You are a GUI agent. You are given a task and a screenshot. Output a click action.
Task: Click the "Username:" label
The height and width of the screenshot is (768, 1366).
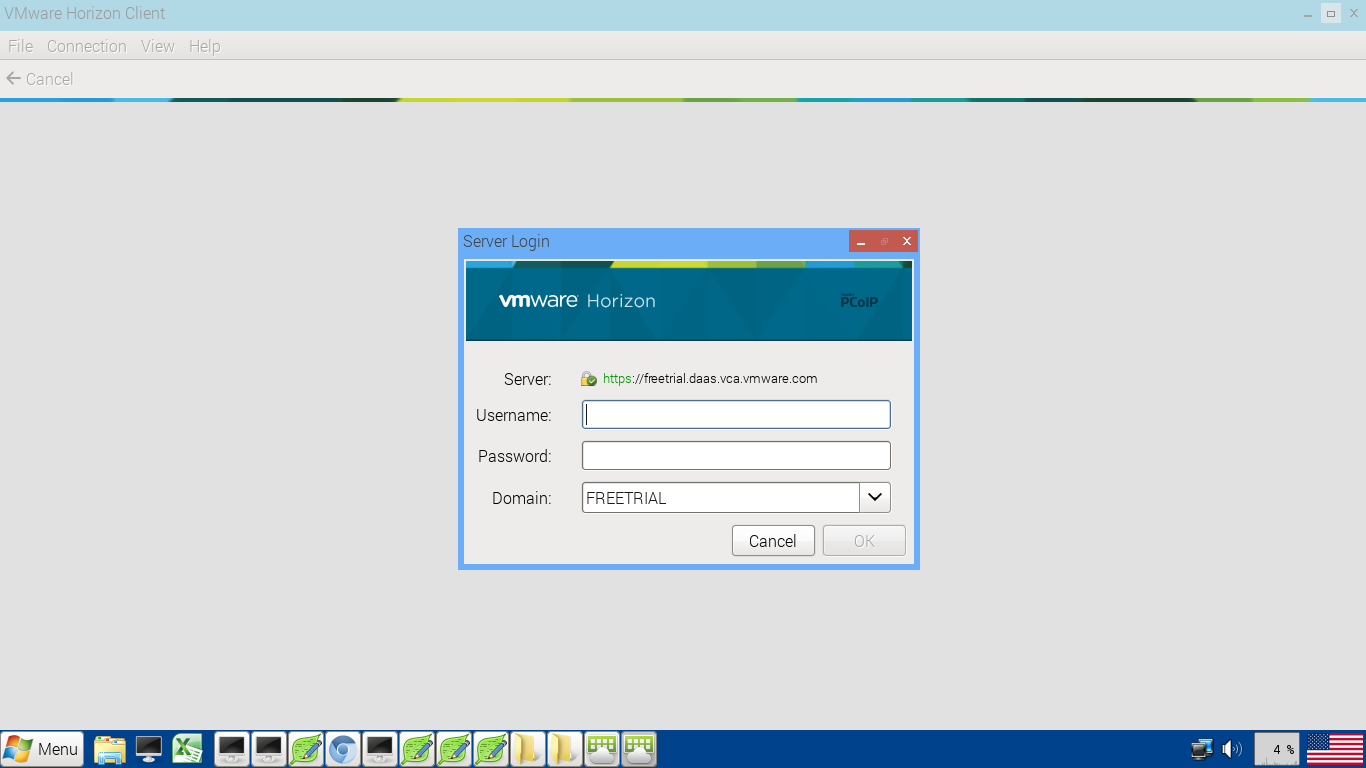514,415
